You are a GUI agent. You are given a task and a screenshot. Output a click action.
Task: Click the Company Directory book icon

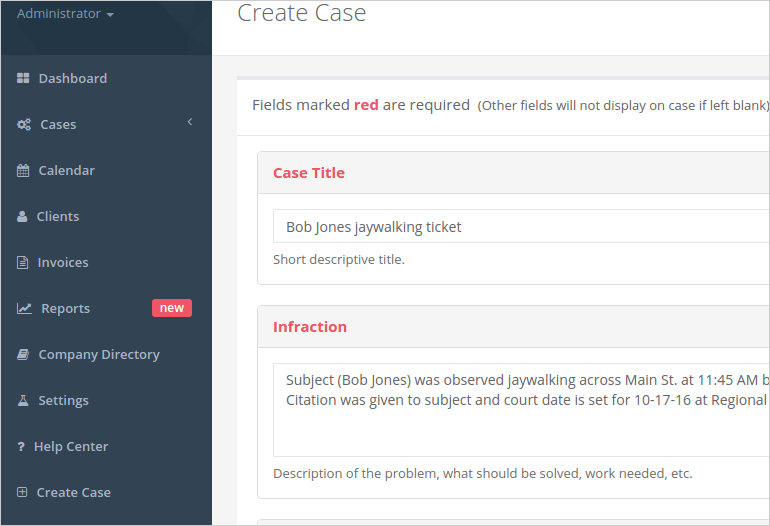pos(23,355)
